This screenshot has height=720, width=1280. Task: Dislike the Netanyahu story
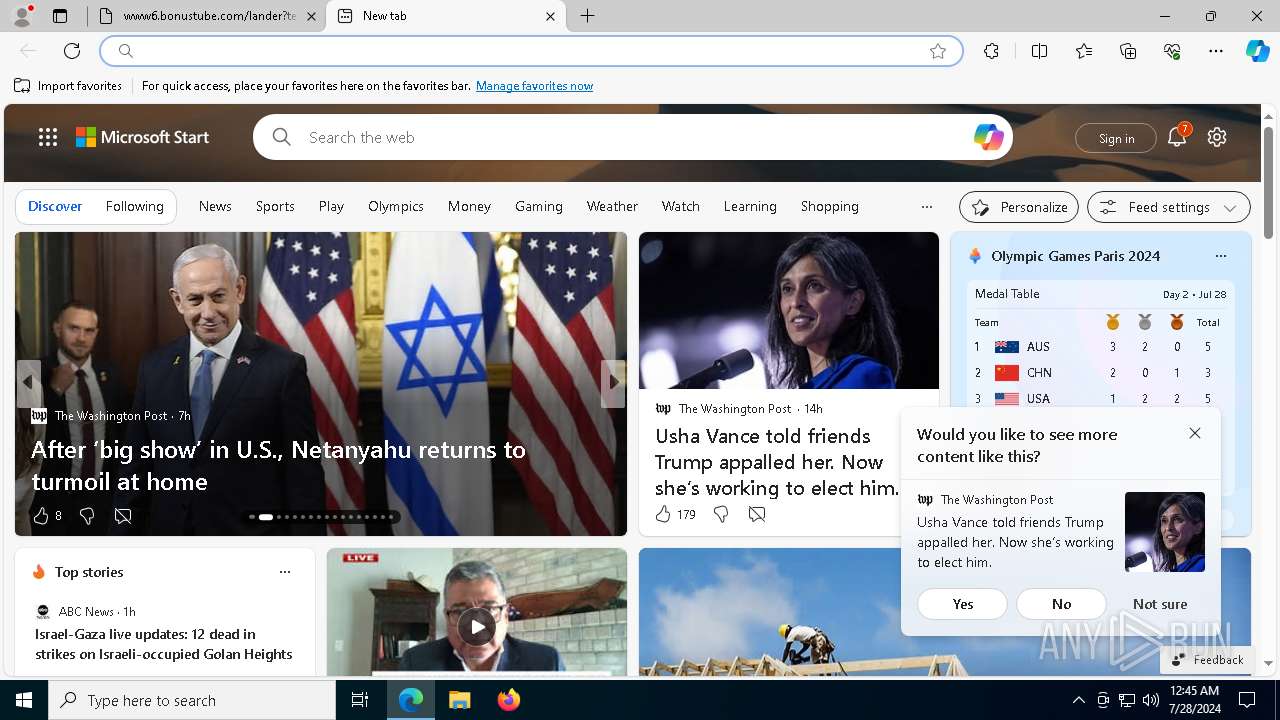(x=87, y=516)
